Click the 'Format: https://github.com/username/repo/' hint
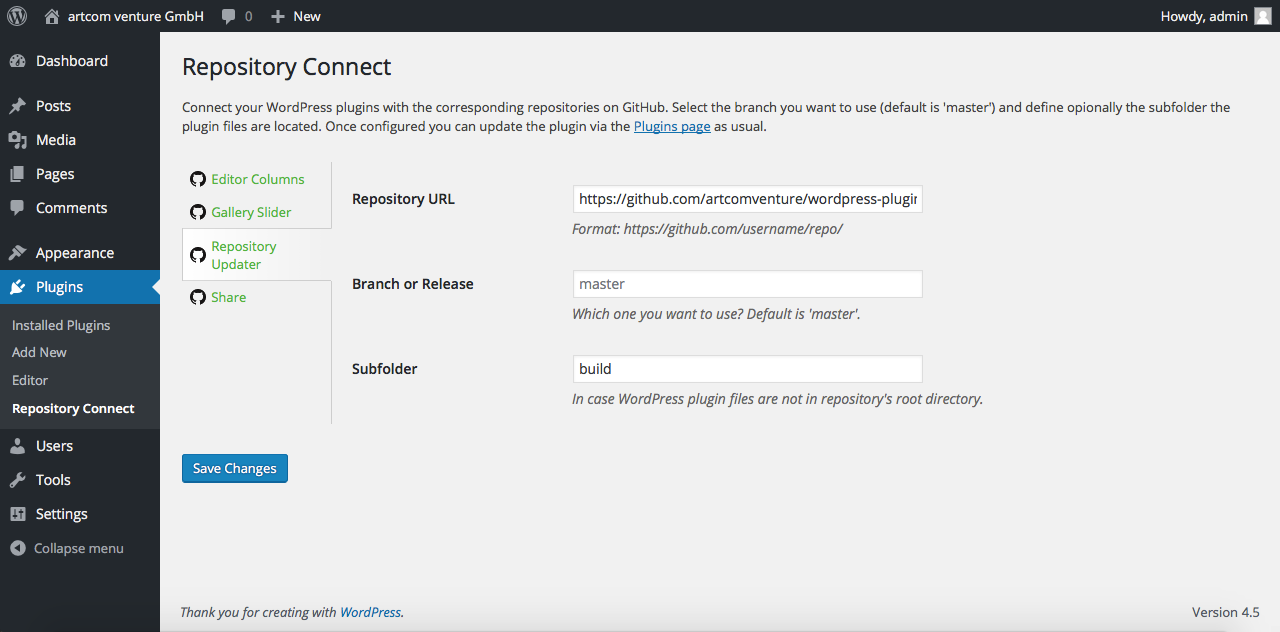The width and height of the screenshot is (1280, 632). [707, 229]
